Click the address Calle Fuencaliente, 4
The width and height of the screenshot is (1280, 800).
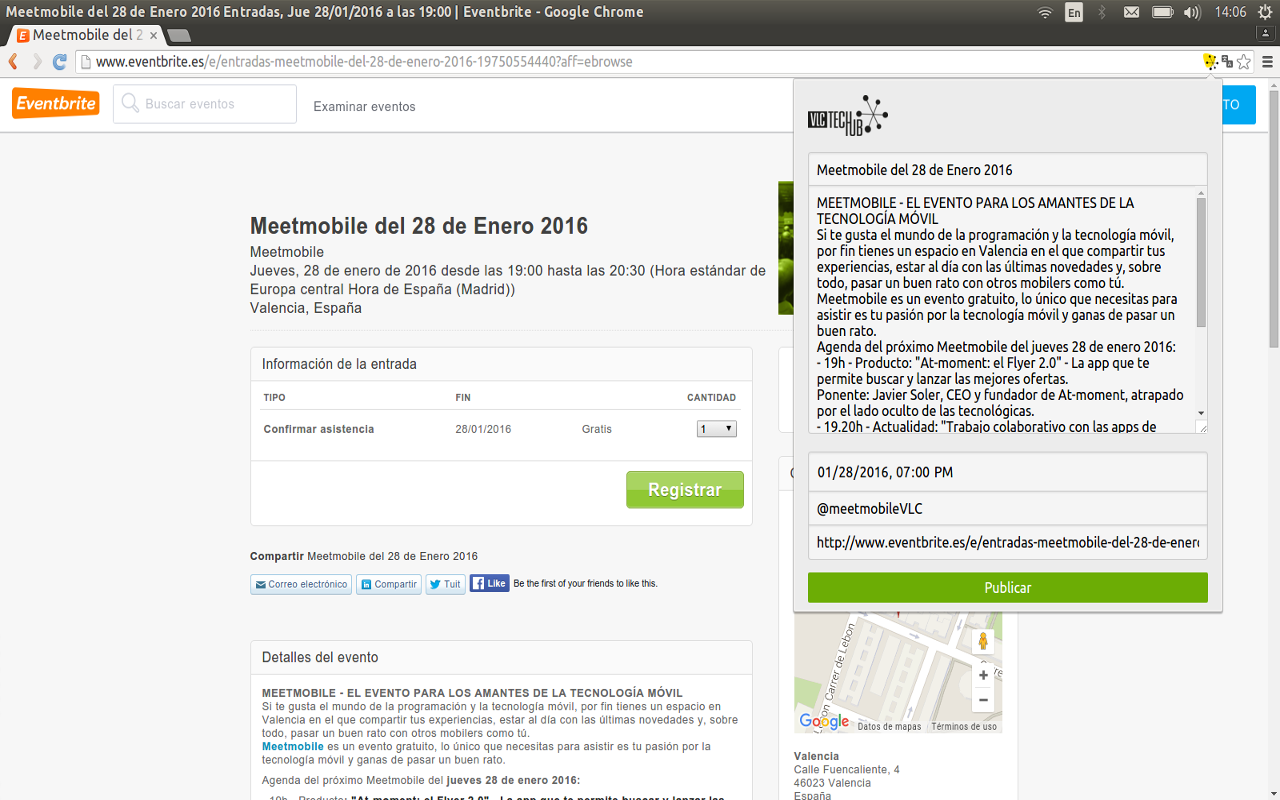pyautogui.click(x=846, y=769)
